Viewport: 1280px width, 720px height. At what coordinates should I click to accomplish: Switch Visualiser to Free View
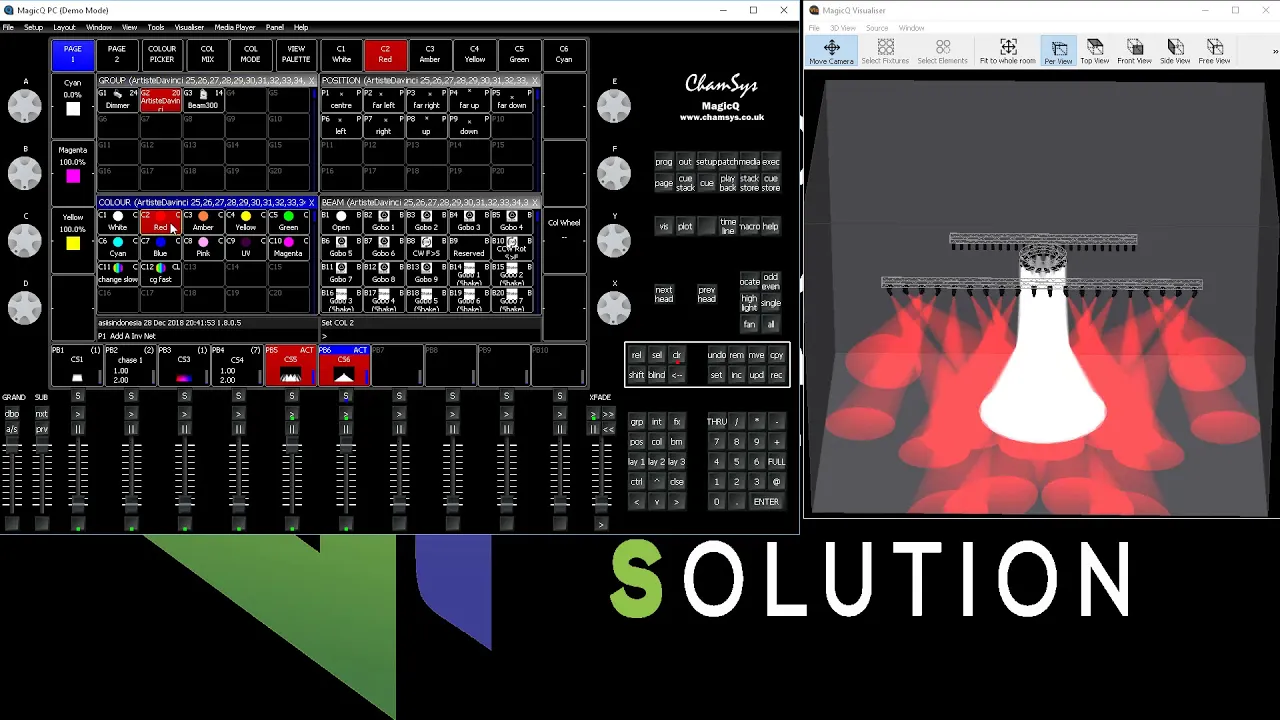click(1214, 51)
